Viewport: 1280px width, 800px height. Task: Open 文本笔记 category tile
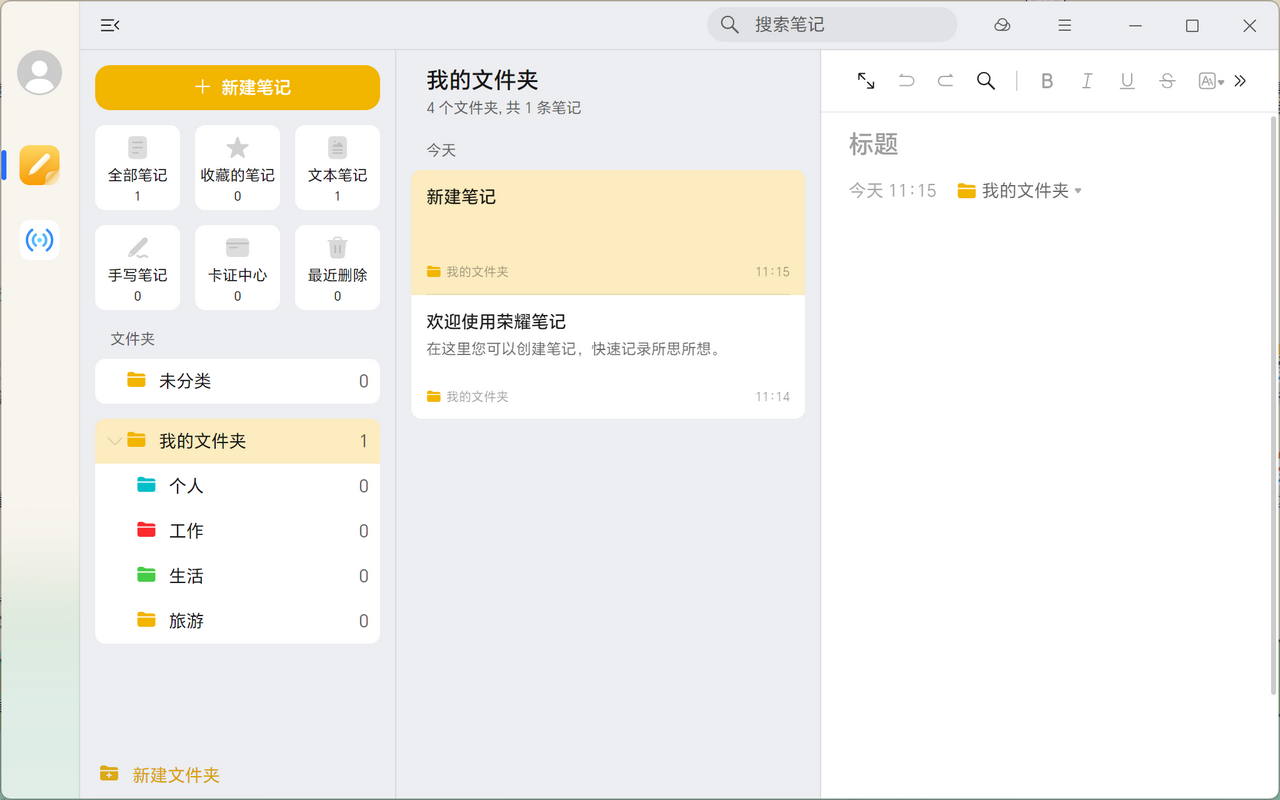tap(337, 167)
